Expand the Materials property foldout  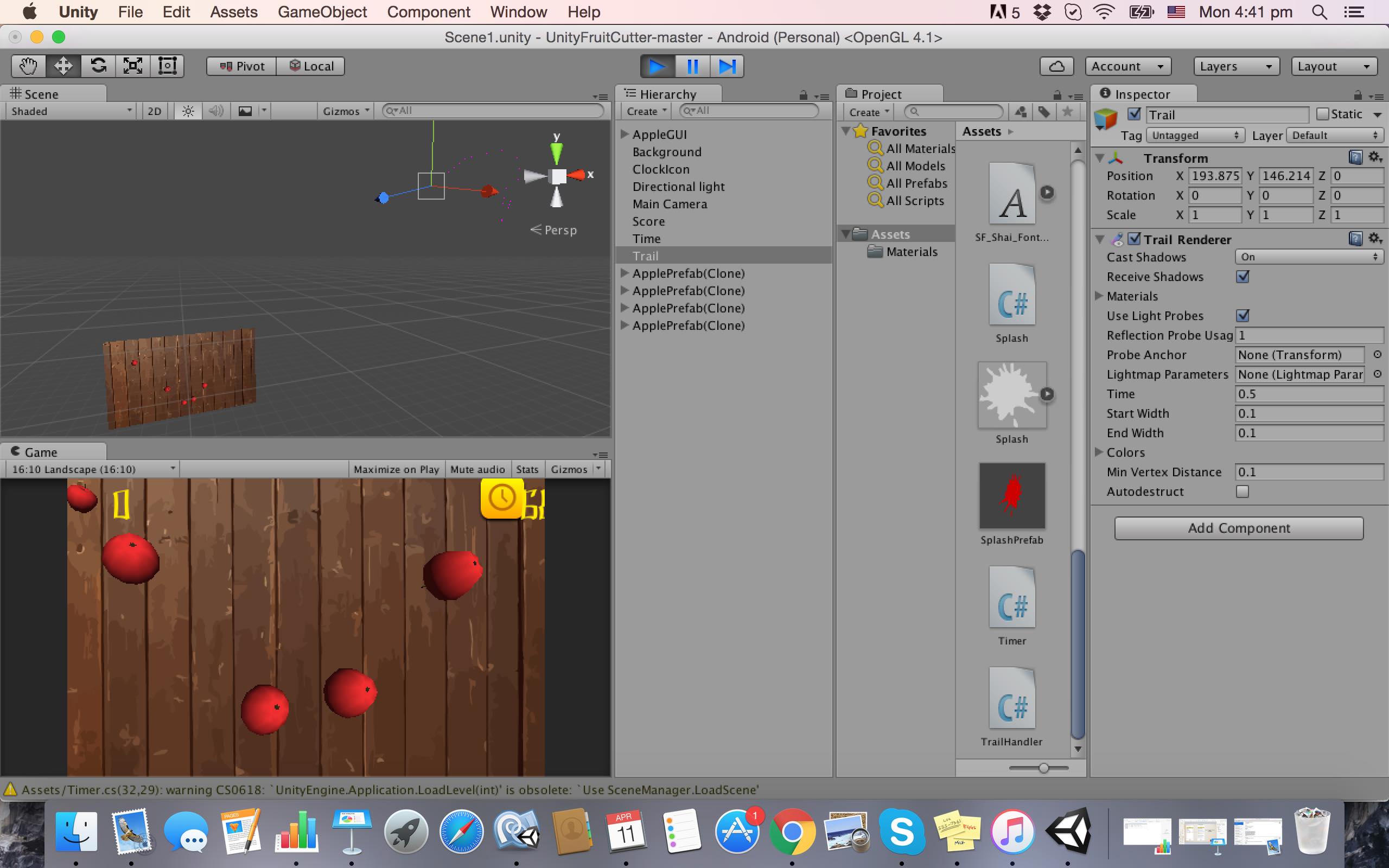click(x=1099, y=296)
